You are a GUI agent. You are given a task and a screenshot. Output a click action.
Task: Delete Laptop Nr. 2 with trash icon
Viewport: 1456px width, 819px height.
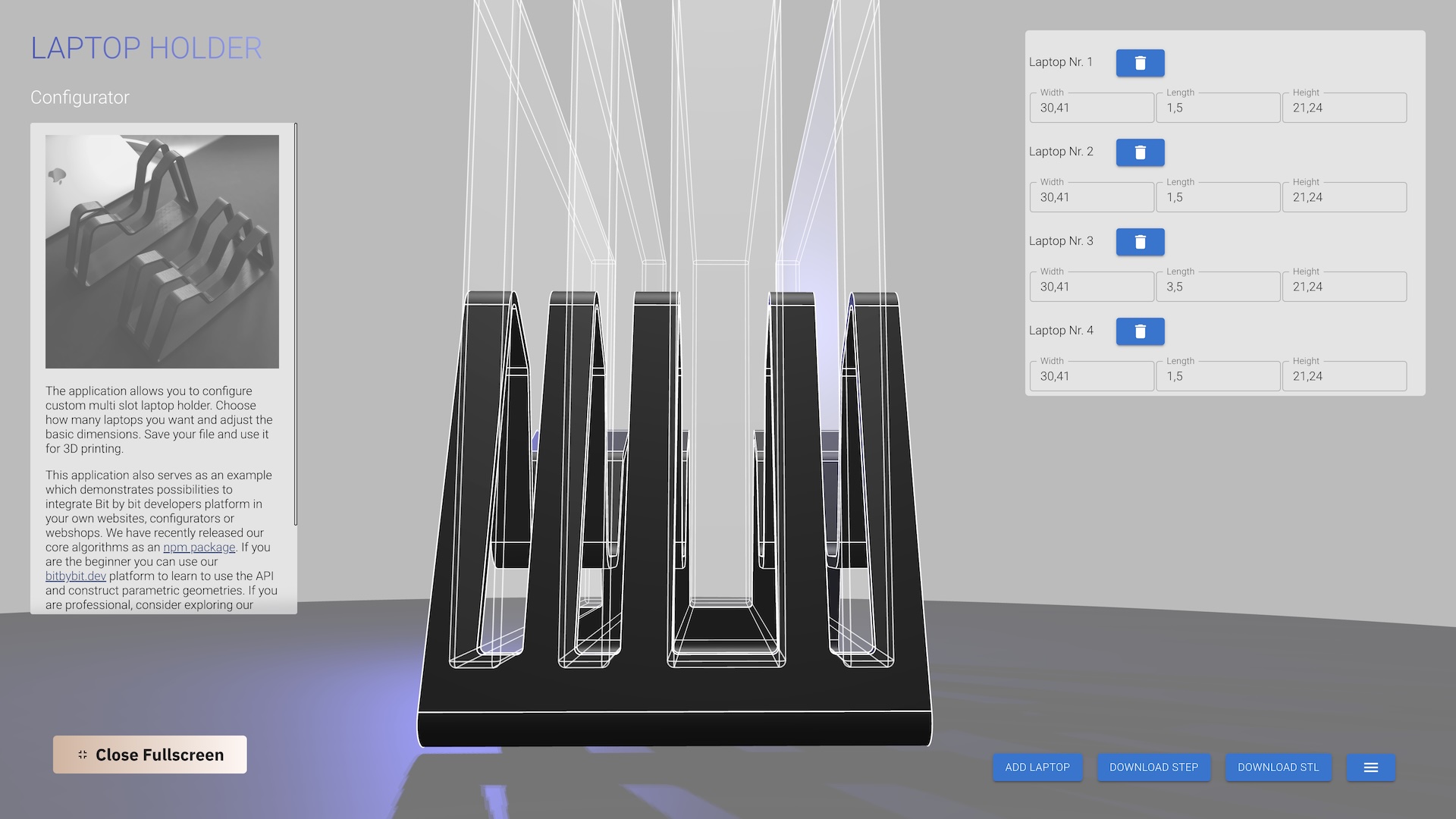1140,152
